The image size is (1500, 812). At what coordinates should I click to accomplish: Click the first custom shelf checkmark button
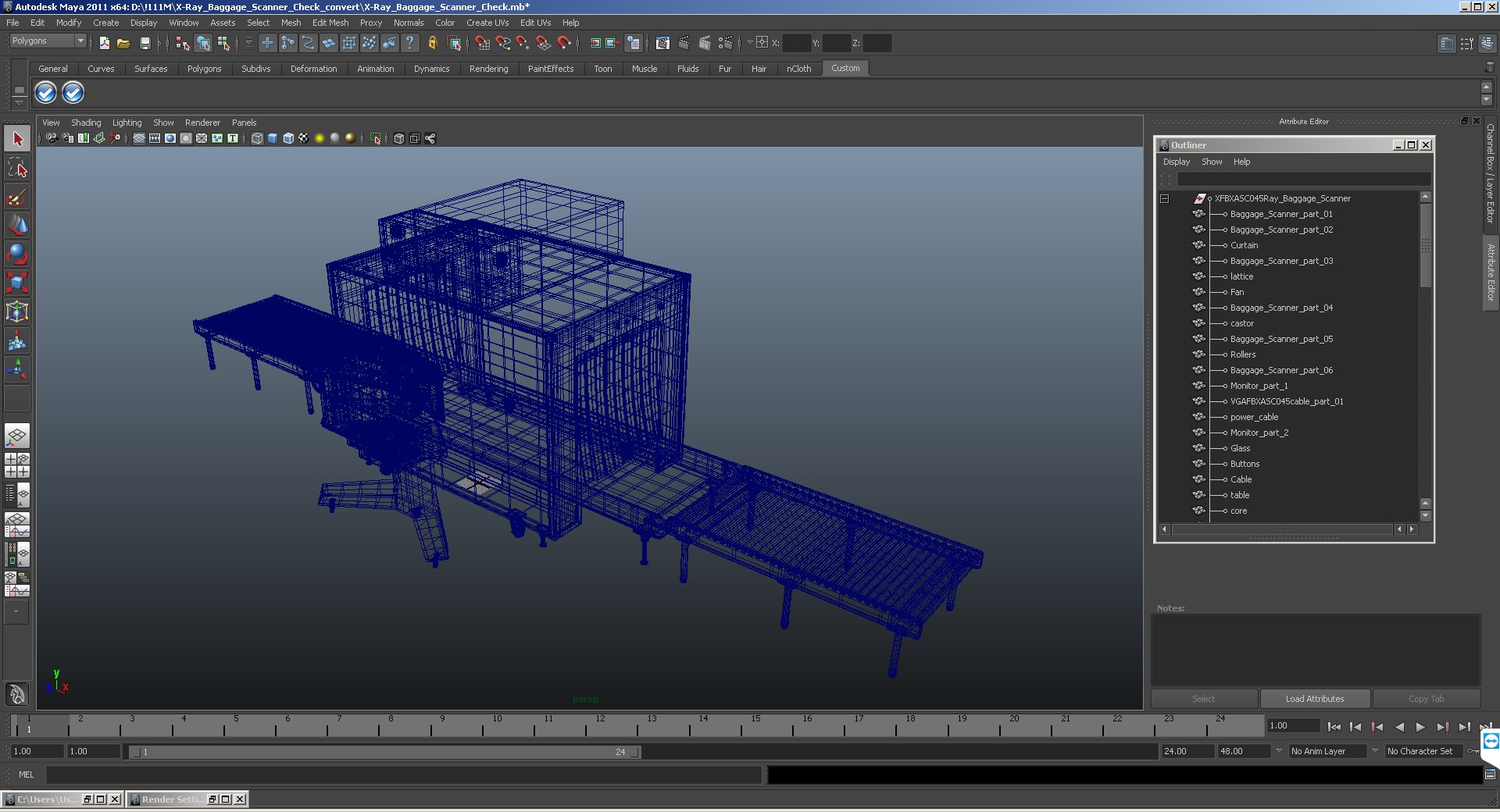(45, 93)
